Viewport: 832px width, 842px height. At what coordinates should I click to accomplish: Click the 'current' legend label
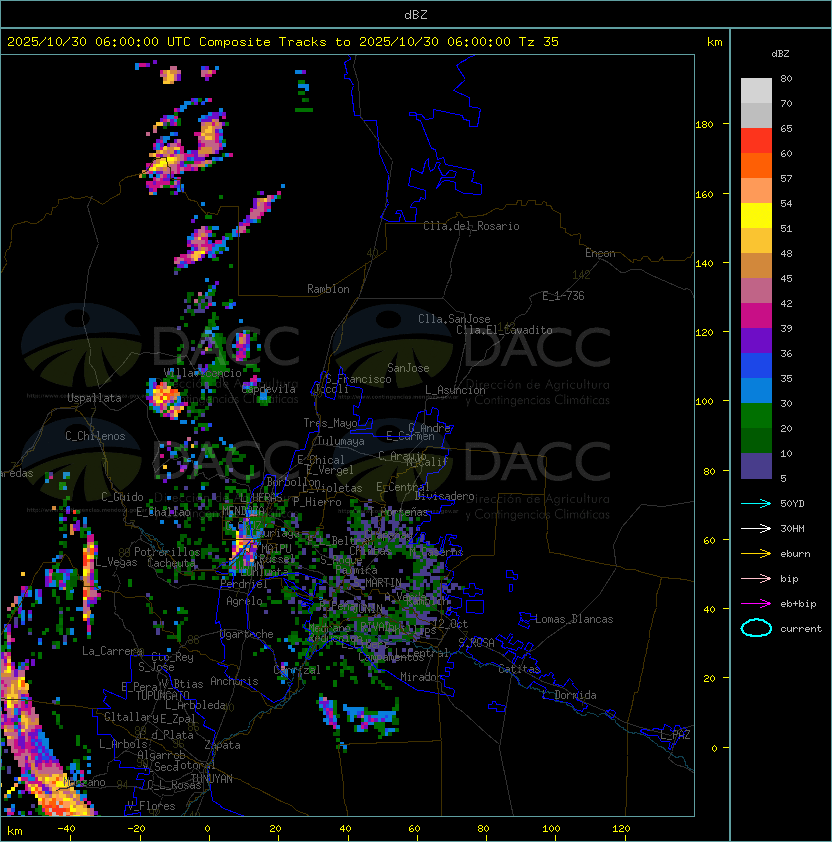pos(801,629)
